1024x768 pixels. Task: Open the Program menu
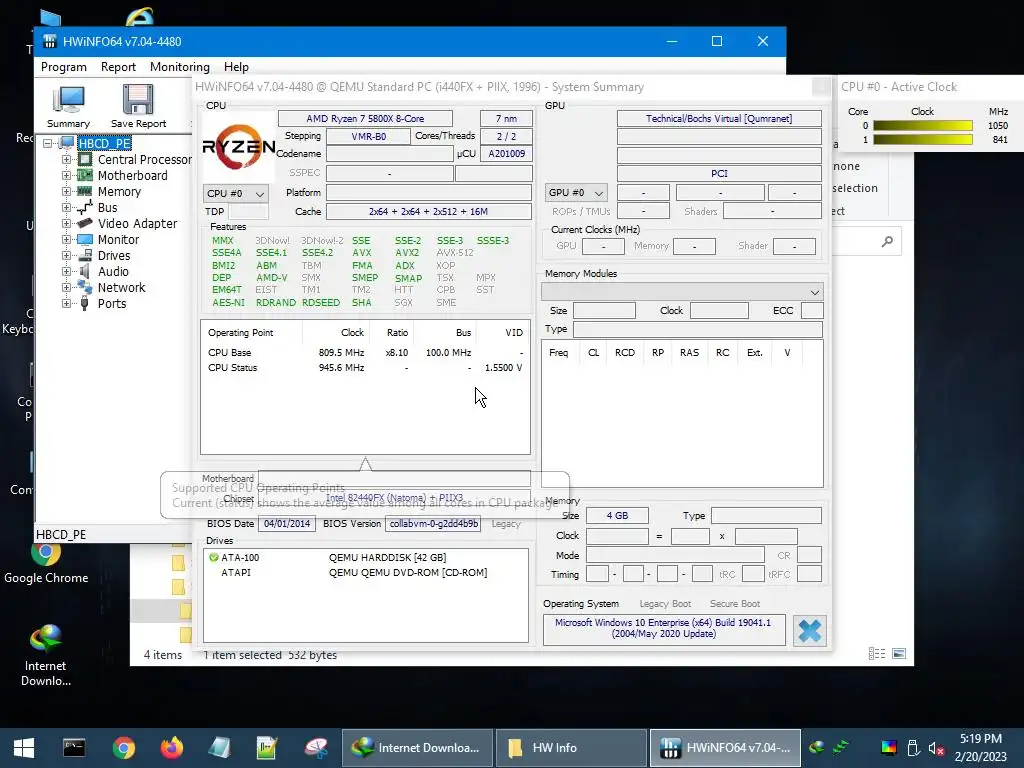[x=63, y=67]
